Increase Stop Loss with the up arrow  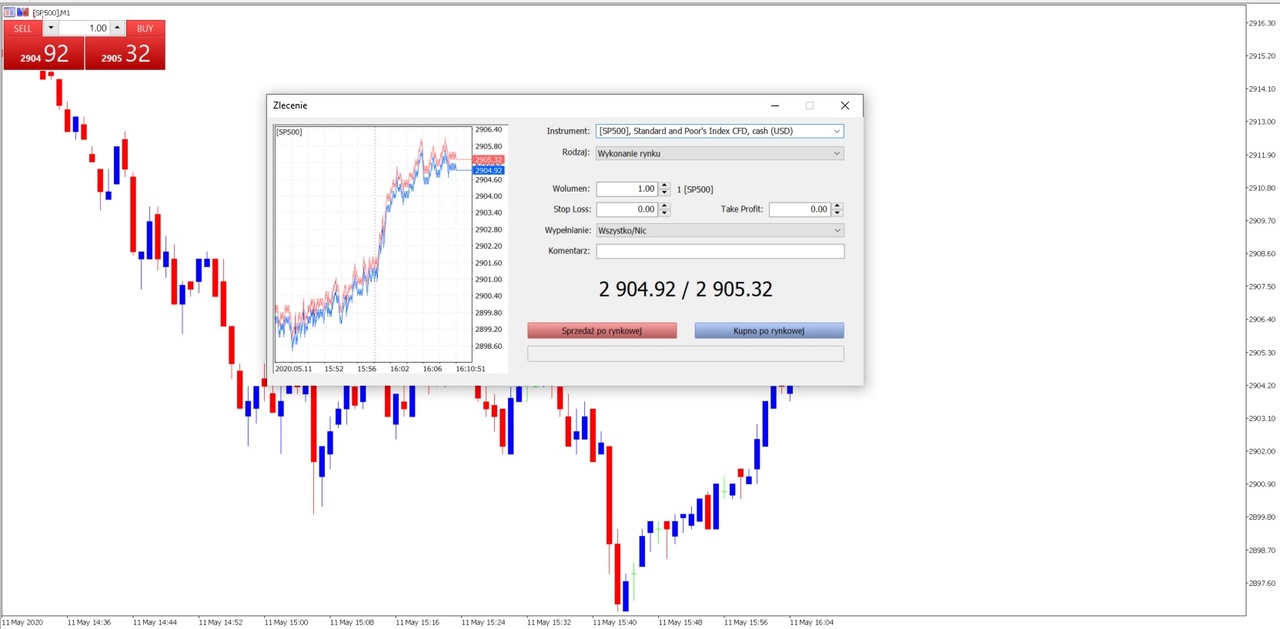[665, 206]
